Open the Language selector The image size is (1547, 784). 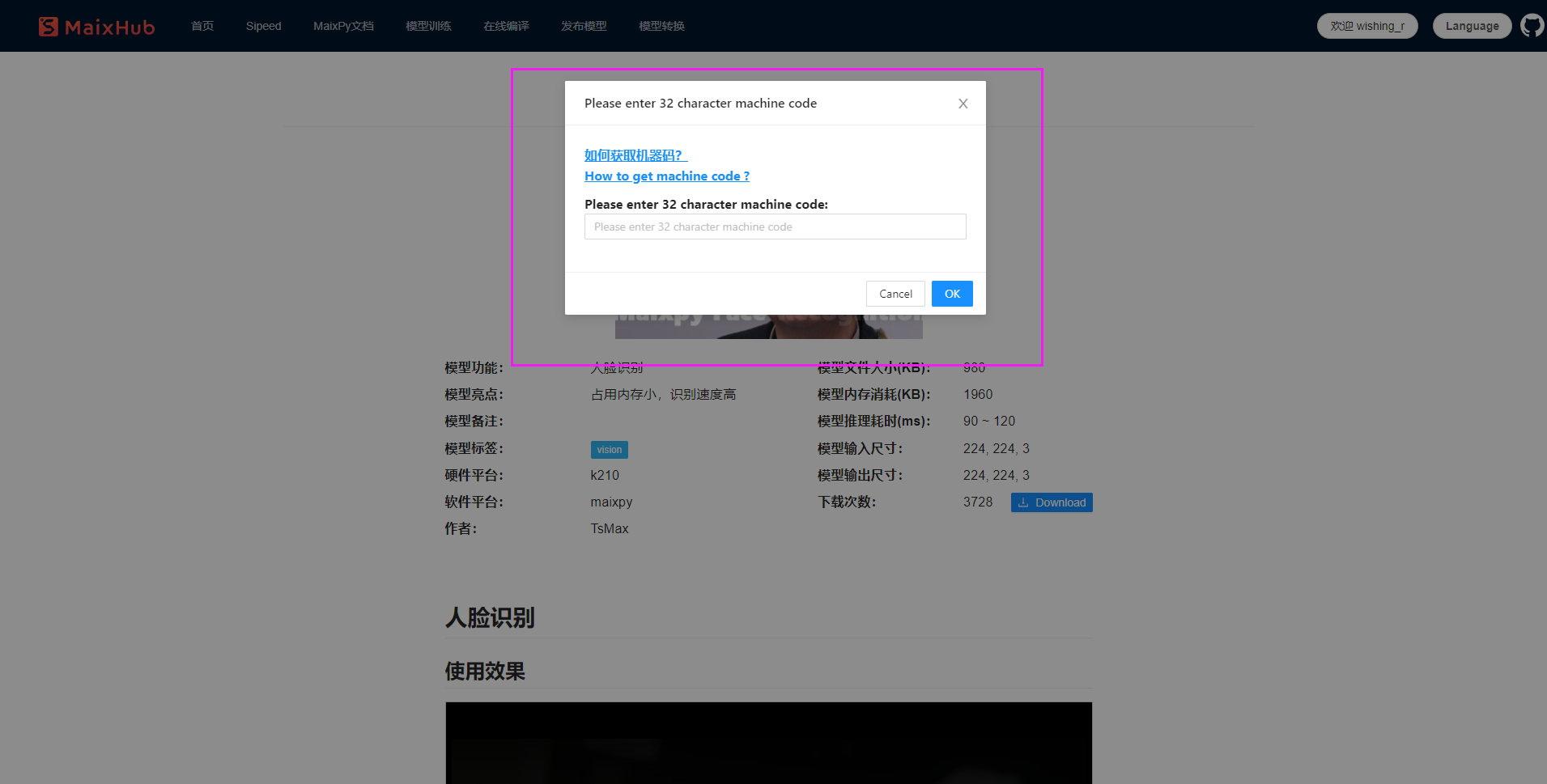[x=1472, y=25]
